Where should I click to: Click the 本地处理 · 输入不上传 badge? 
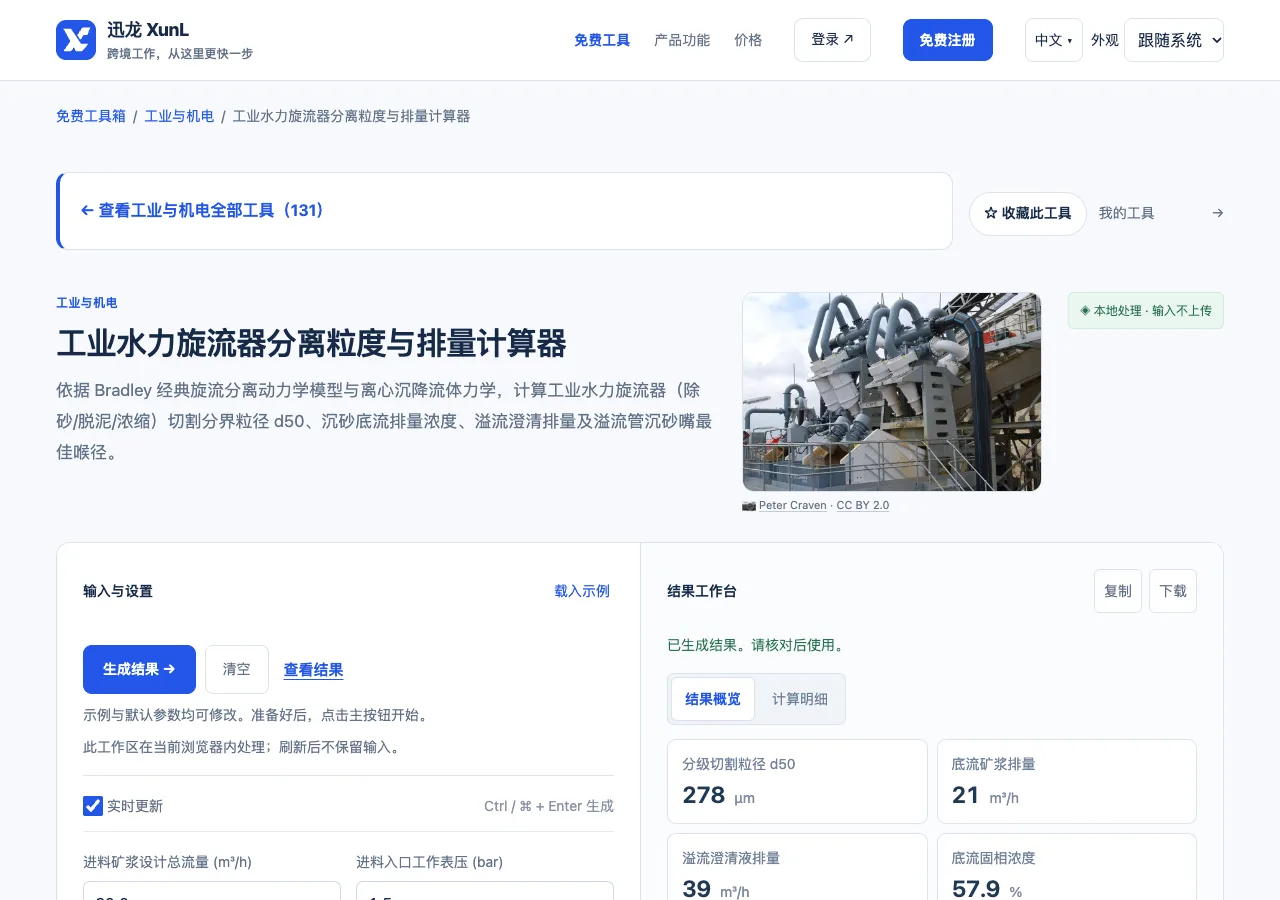[x=1146, y=310]
